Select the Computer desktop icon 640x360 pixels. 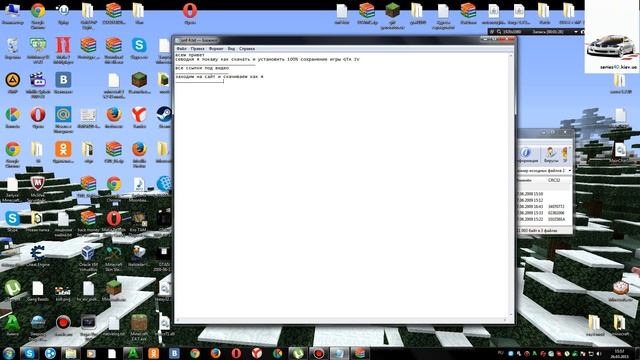click(x=13, y=13)
